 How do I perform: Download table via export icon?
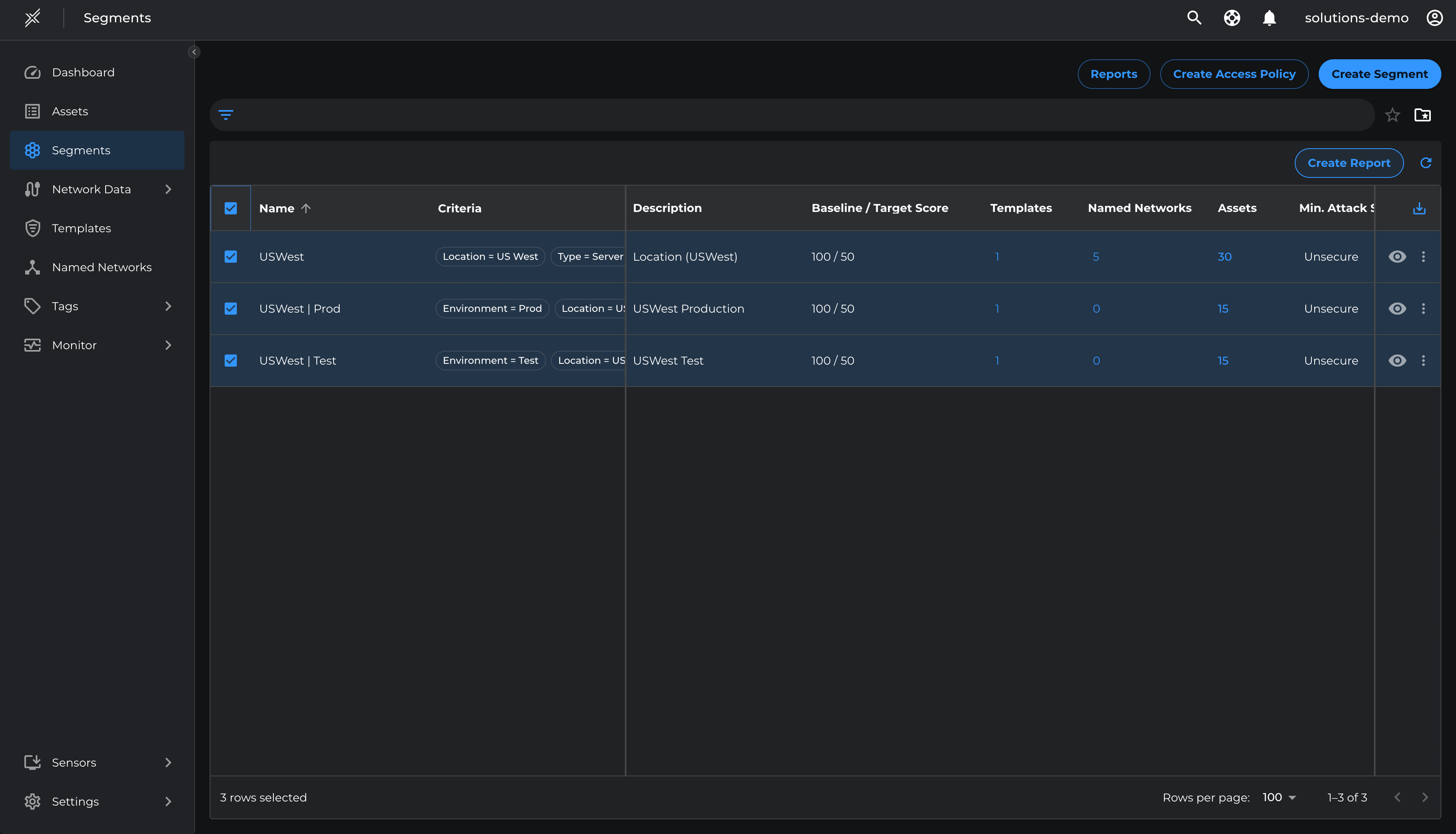click(1419, 209)
